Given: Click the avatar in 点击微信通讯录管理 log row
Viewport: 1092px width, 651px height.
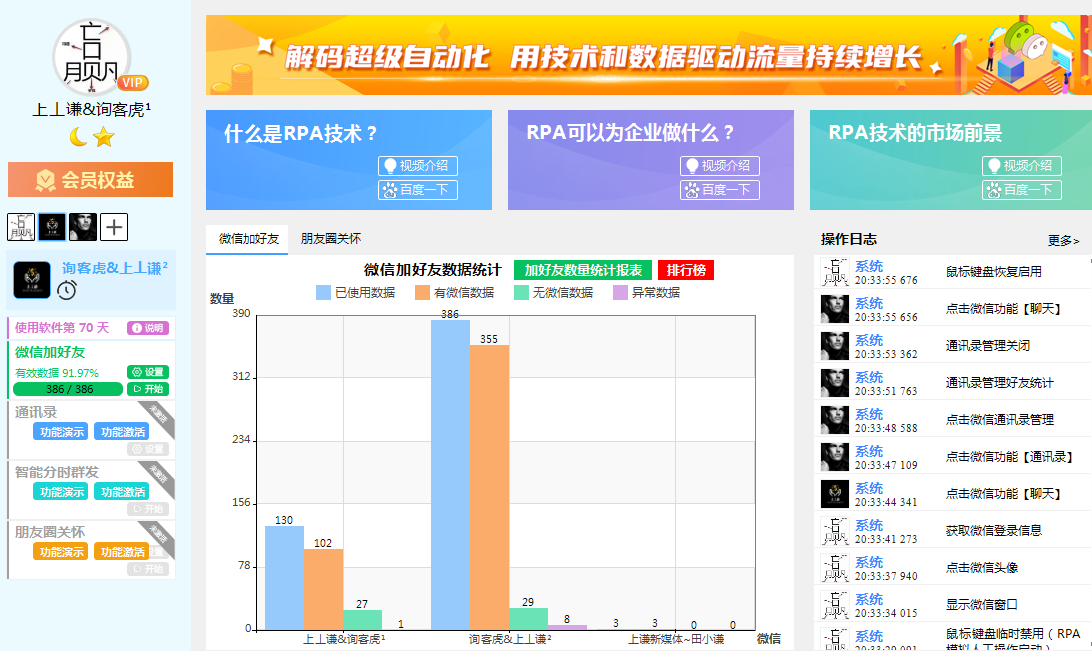Looking at the screenshot, I should [x=834, y=420].
